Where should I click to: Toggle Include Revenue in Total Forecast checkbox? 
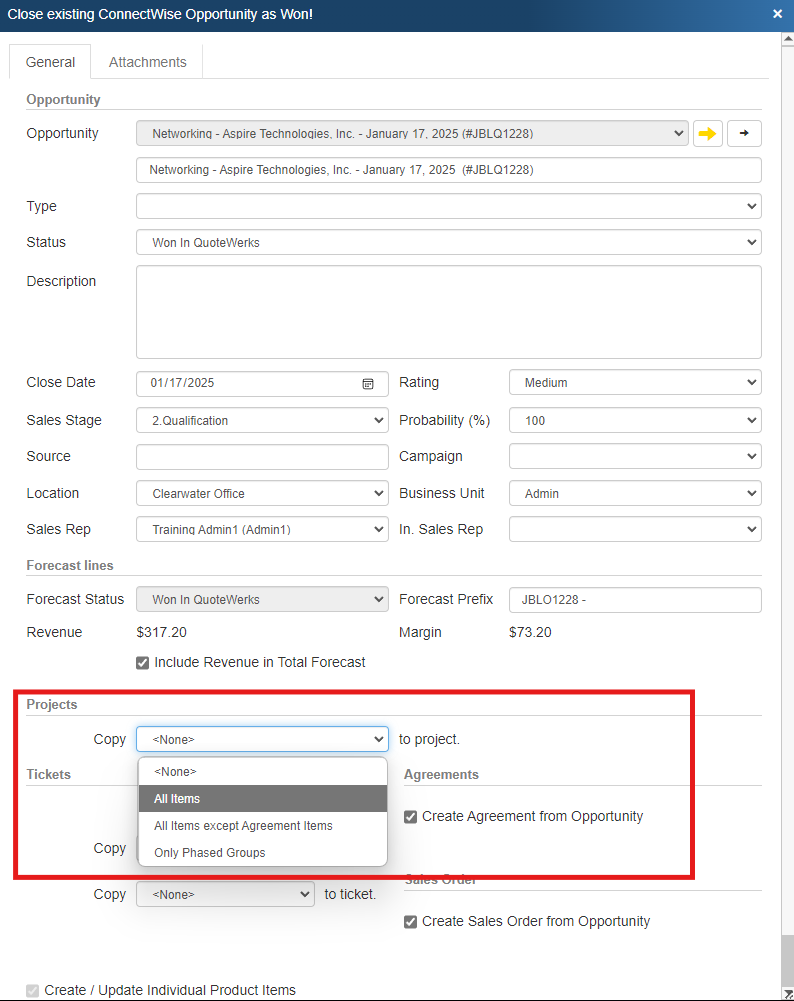click(143, 662)
